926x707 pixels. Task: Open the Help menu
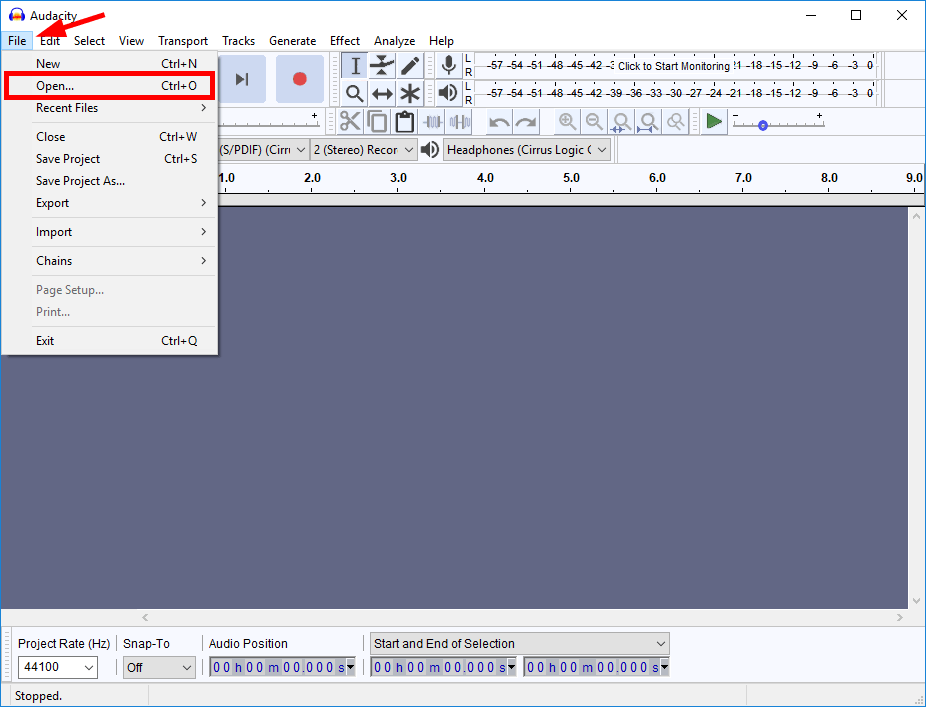(441, 41)
